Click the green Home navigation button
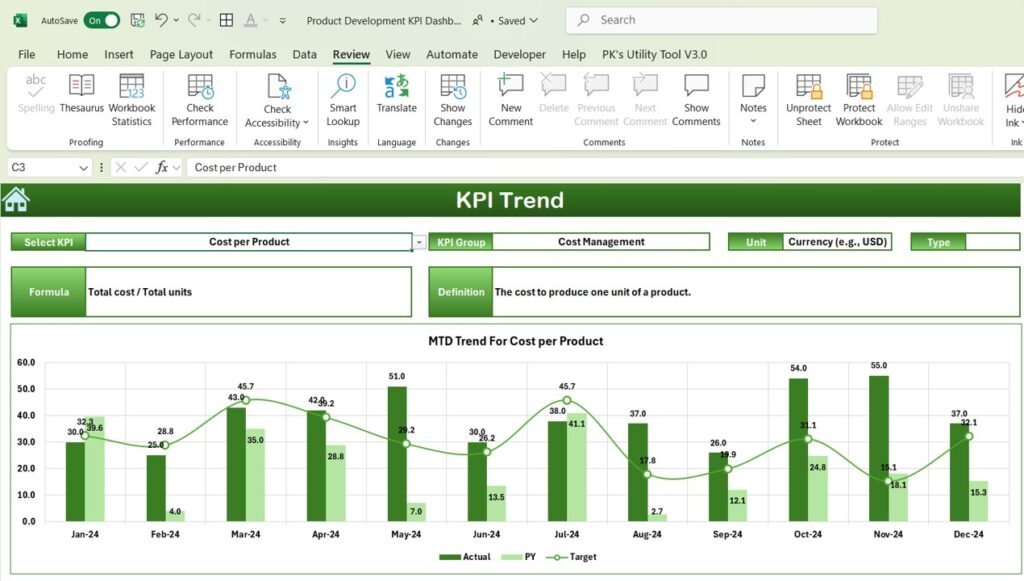Viewport: 1024px width, 581px height. (14, 200)
